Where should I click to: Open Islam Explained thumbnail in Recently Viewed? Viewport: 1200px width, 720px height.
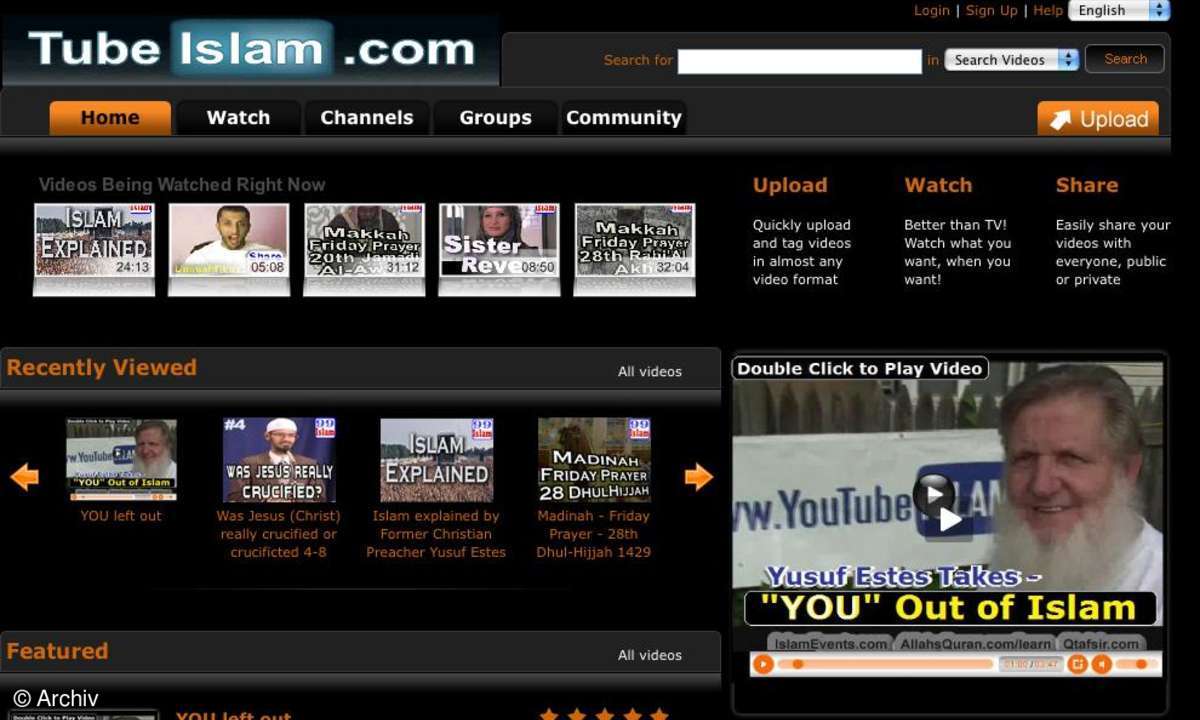436,460
